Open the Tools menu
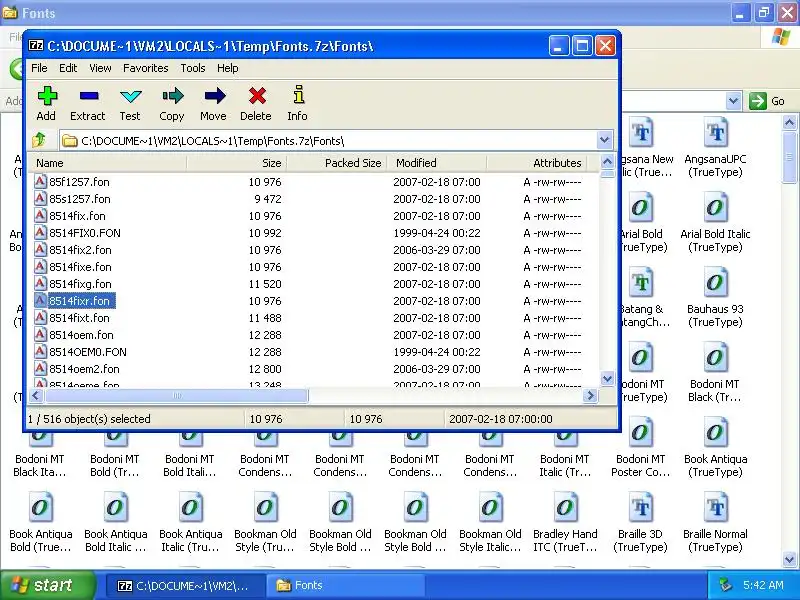The height and width of the screenshot is (600, 800). [192, 68]
